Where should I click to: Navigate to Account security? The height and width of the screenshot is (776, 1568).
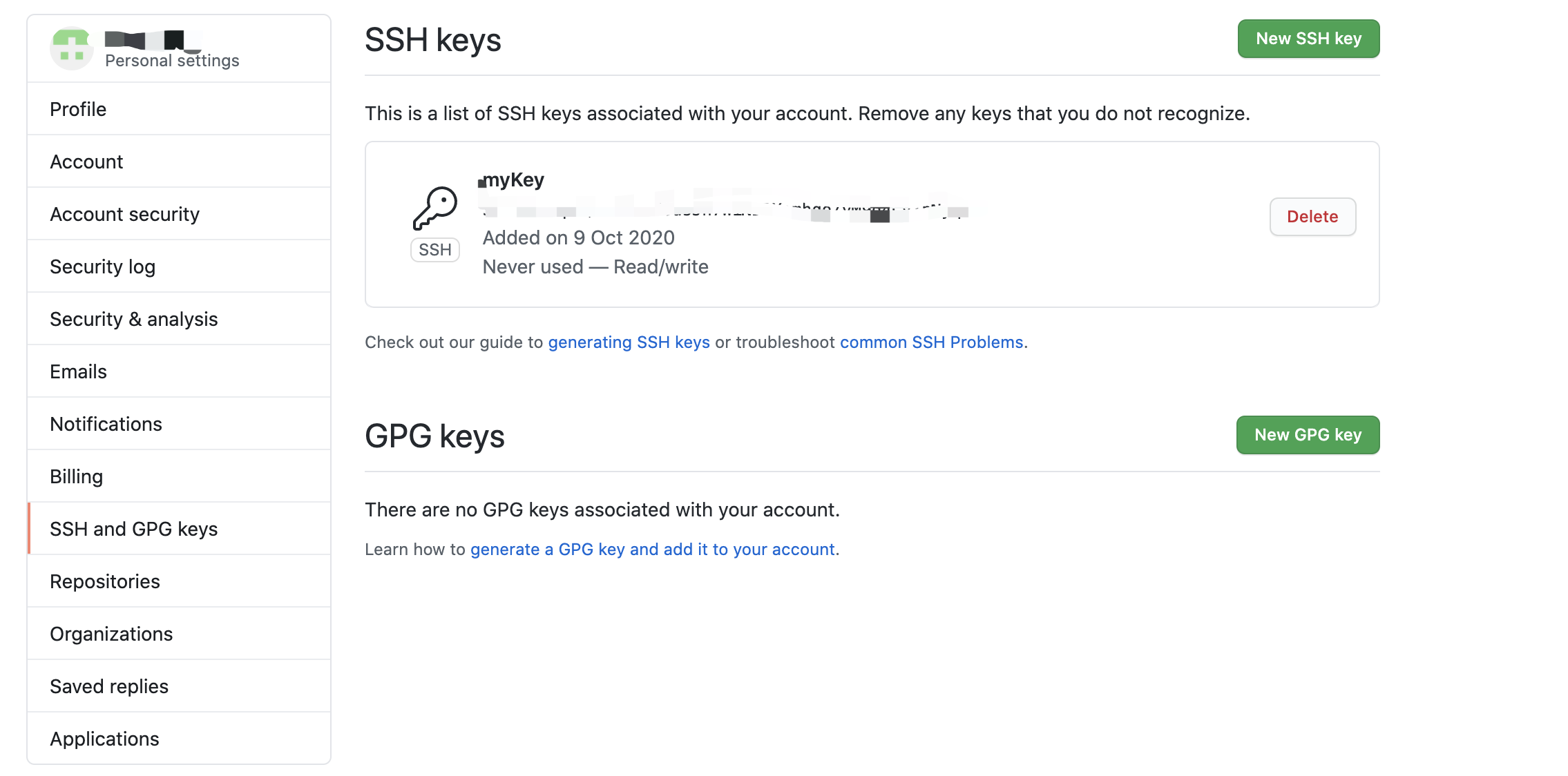click(124, 214)
